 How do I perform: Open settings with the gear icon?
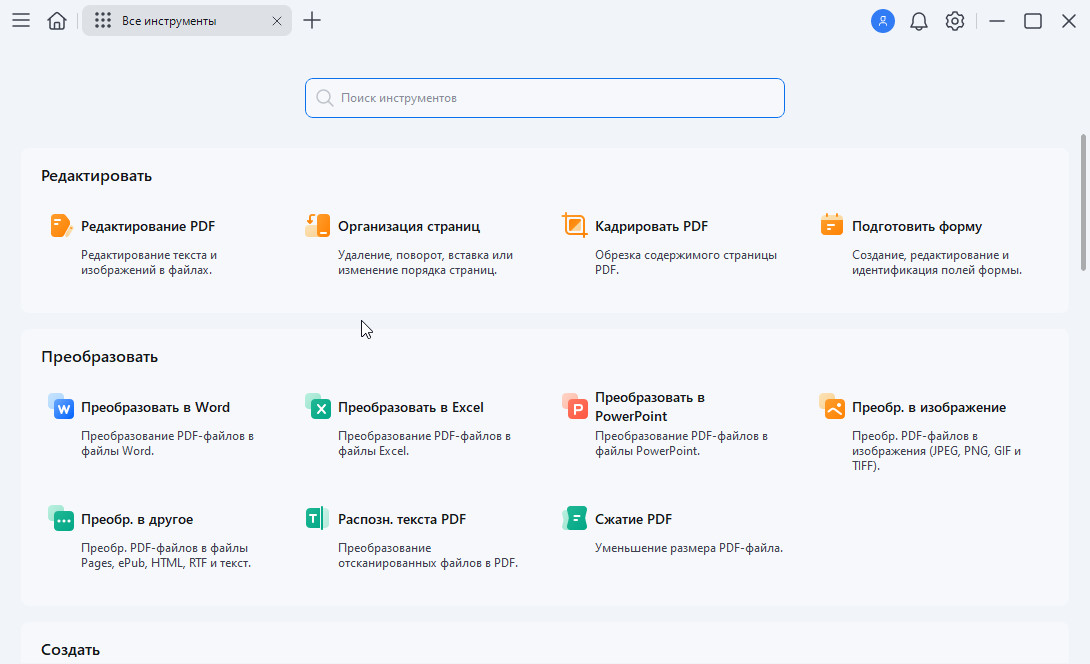(x=955, y=21)
